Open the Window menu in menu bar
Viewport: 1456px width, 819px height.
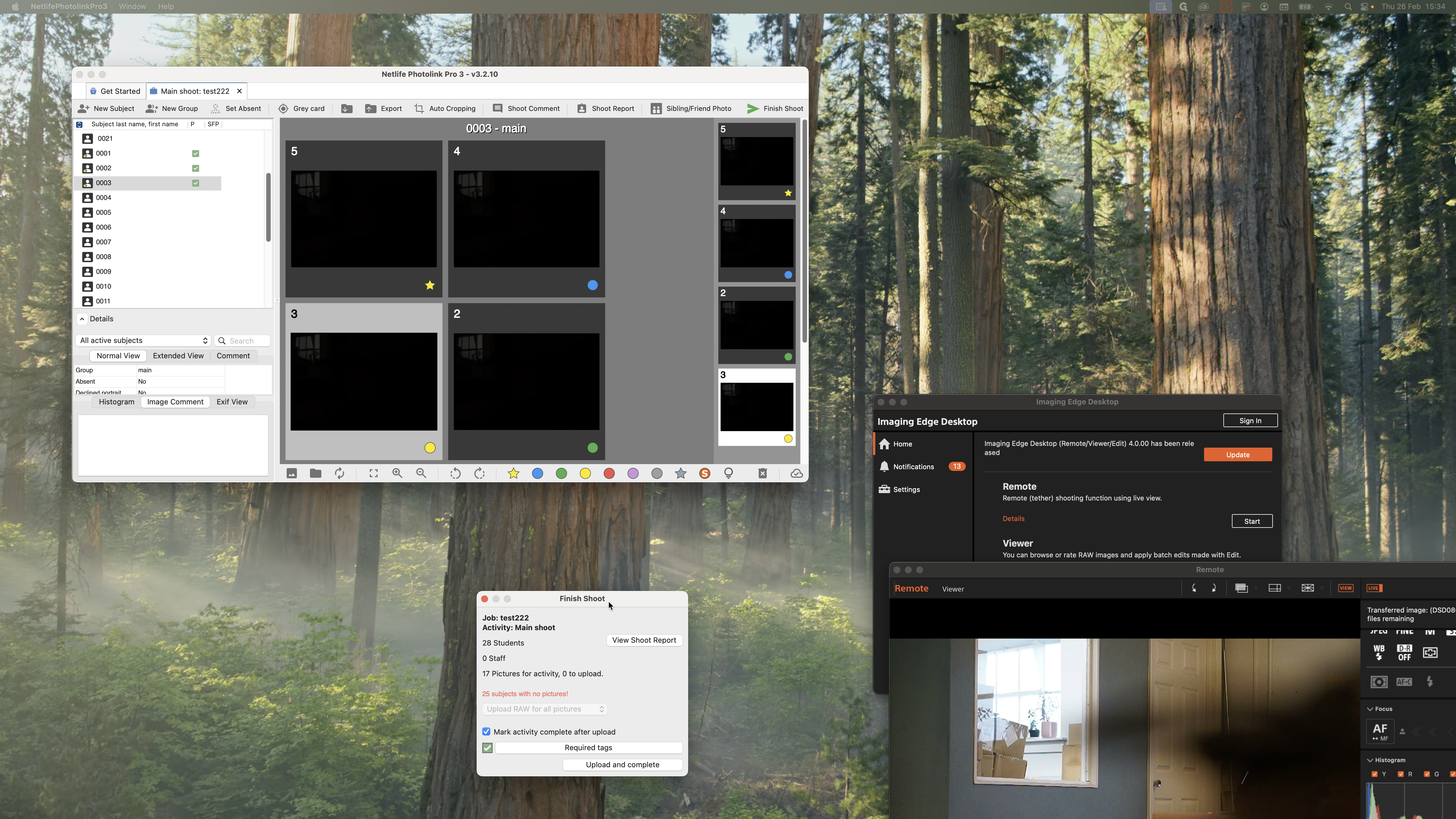[132, 6]
